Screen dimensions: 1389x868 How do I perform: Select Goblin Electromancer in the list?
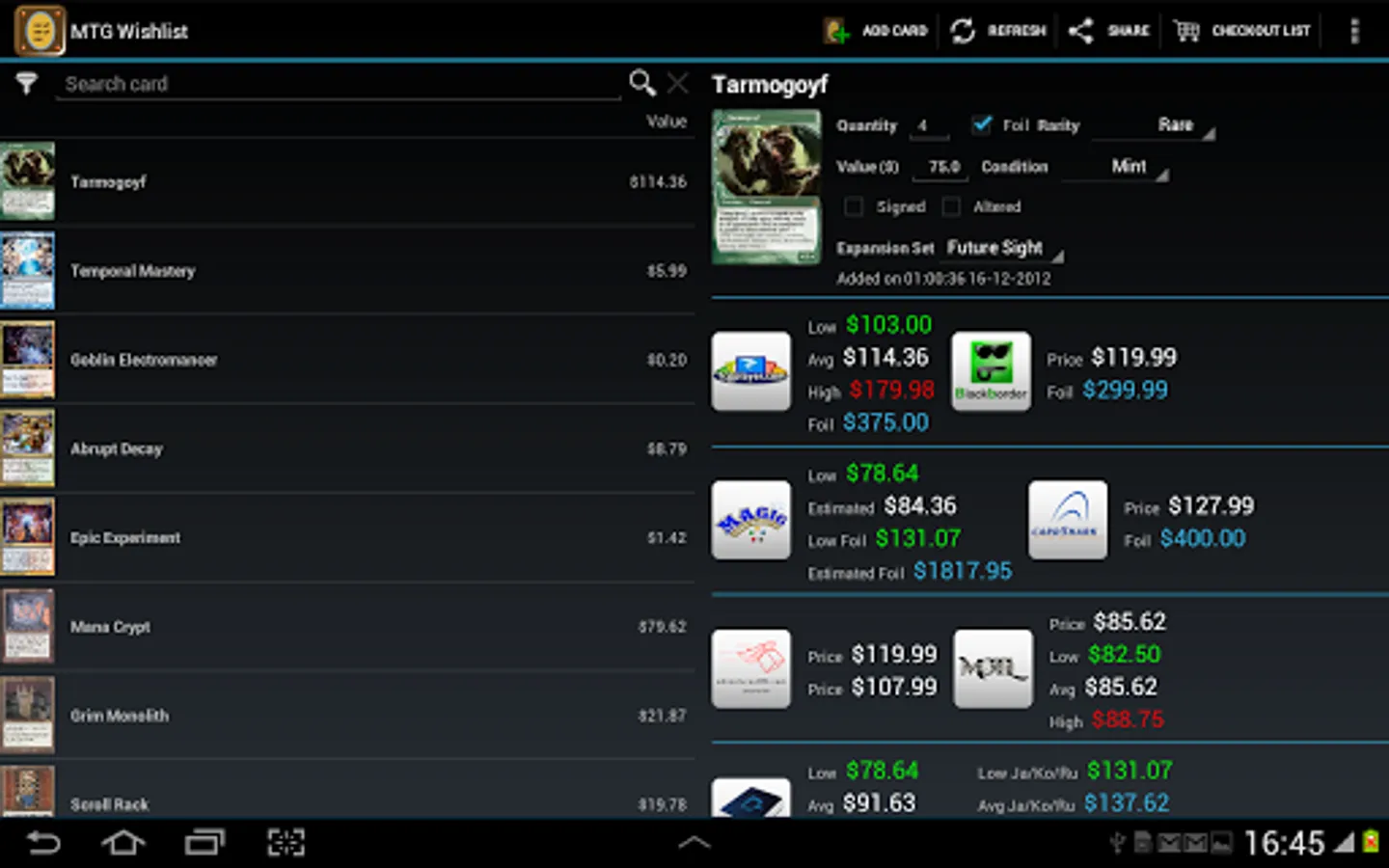347,360
